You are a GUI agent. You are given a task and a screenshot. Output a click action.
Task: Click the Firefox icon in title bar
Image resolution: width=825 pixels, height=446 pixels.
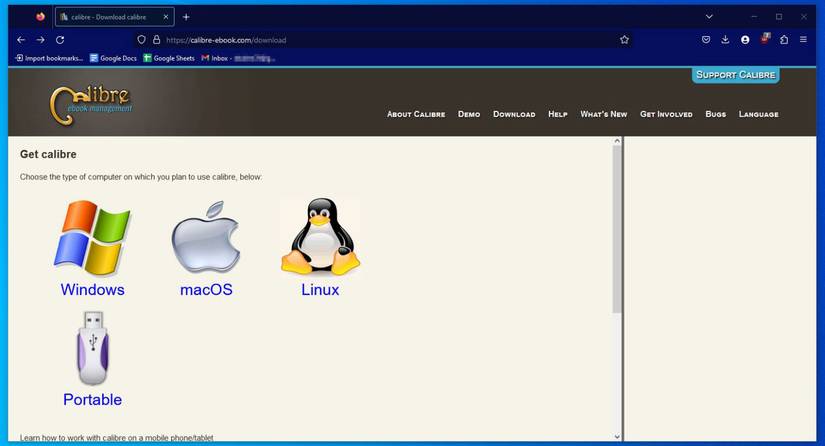click(41, 17)
